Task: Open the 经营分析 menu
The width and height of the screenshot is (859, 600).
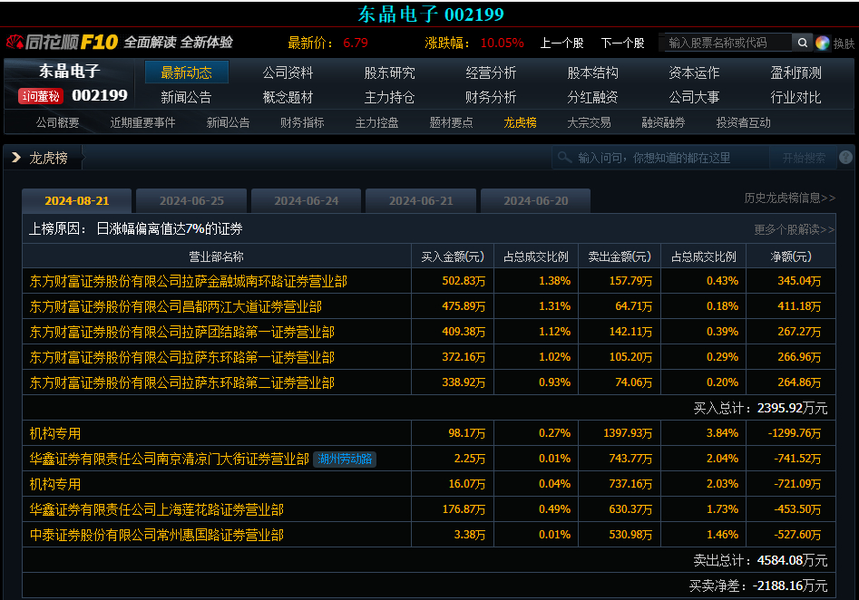Action: (x=491, y=73)
